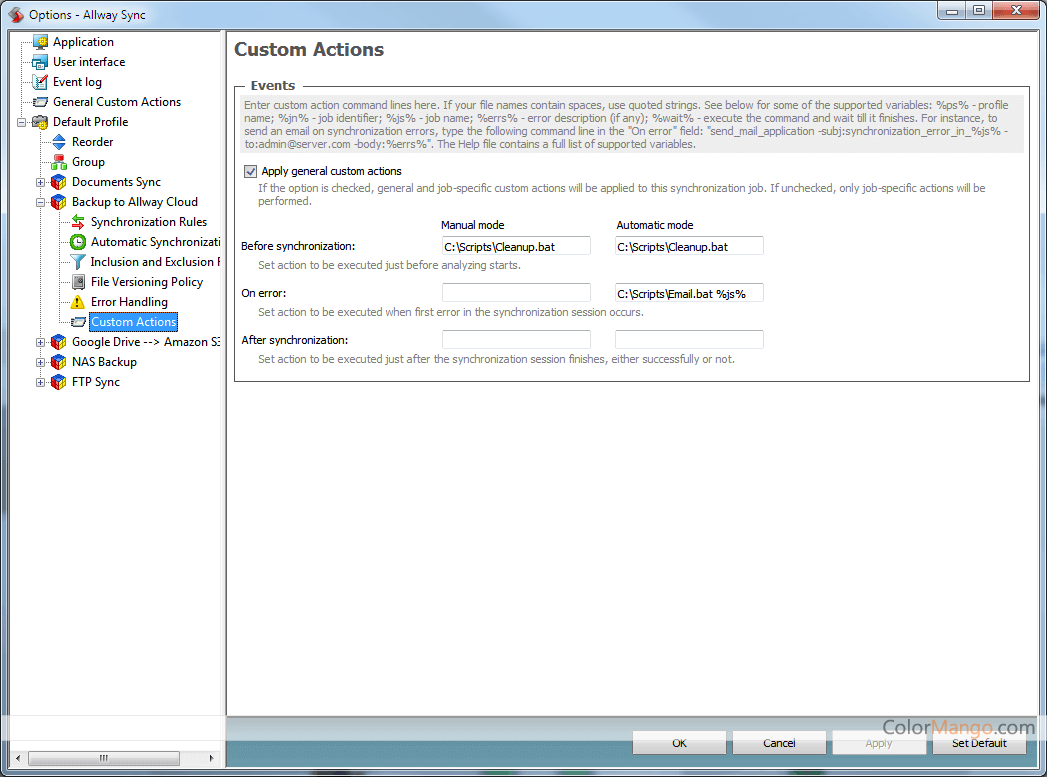Click the Custom Actions item icon
The width and height of the screenshot is (1047, 777).
click(x=78, y=322)
